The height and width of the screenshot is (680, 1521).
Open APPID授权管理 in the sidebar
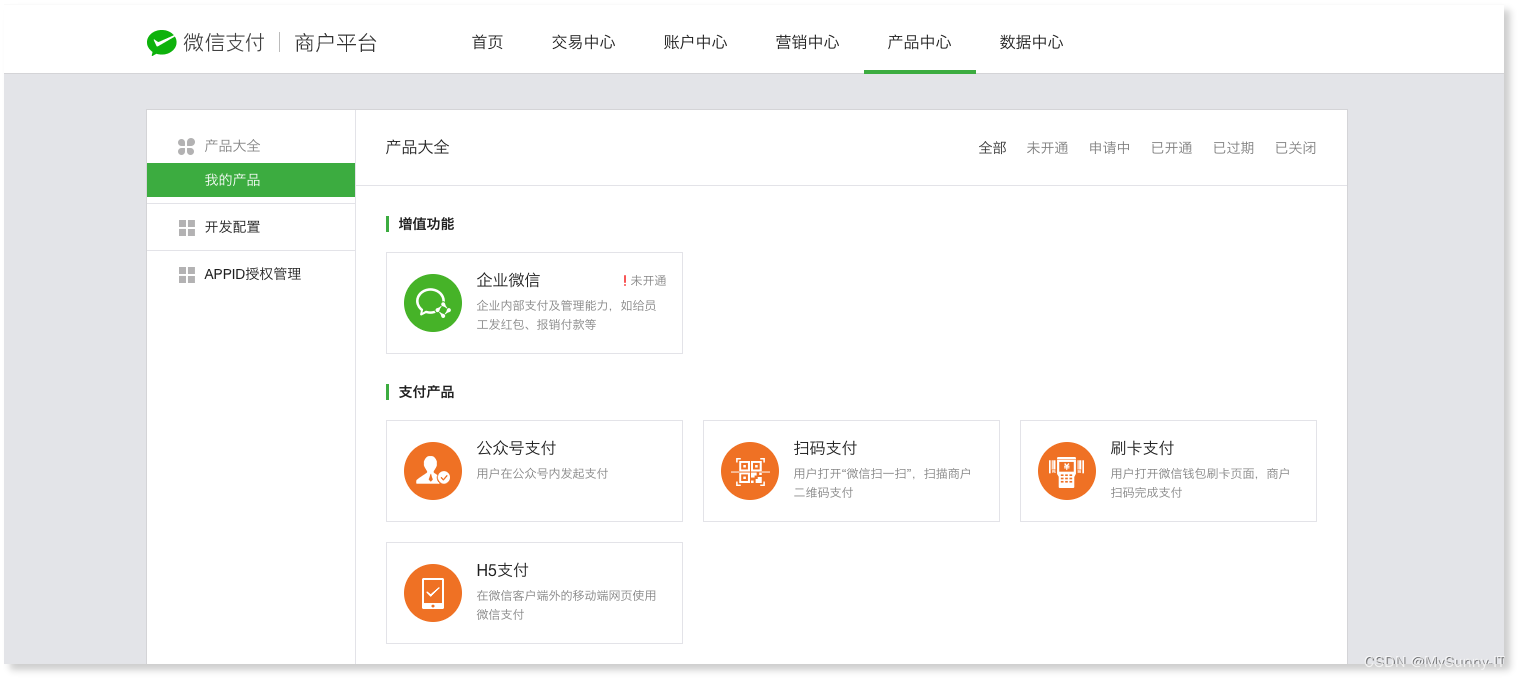pyautogui.click(x=251, y=274)
